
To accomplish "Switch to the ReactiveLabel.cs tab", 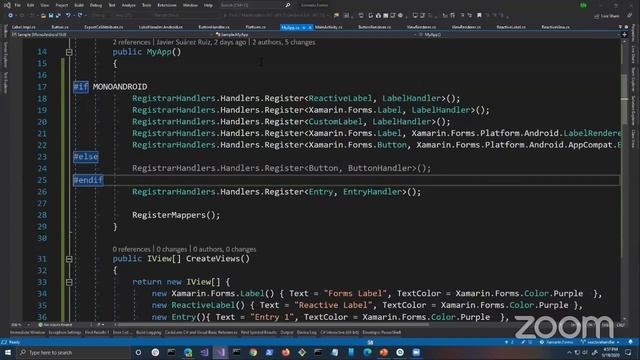I will [511, 27].
